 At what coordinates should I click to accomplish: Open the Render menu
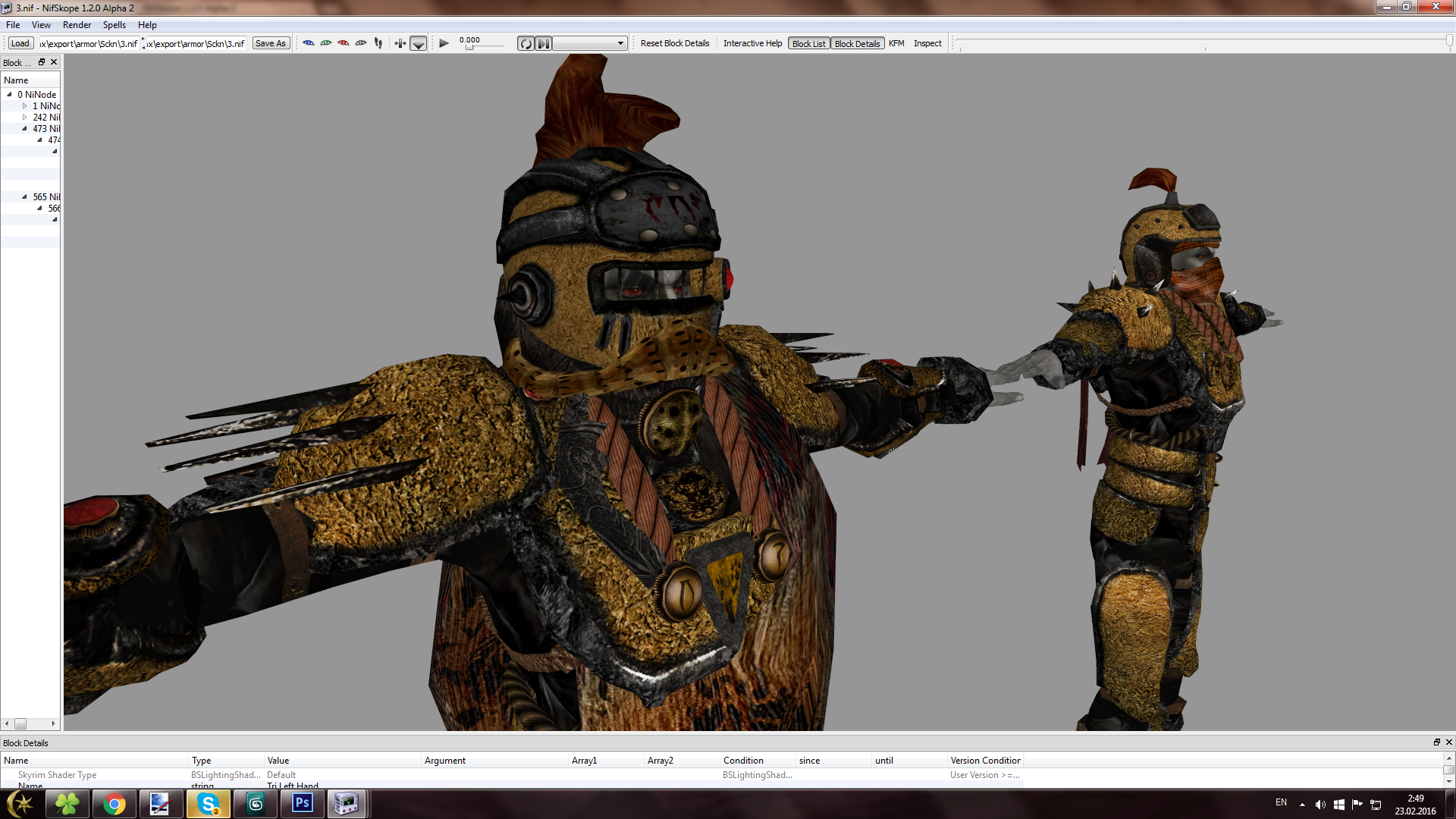coord(77,25)
